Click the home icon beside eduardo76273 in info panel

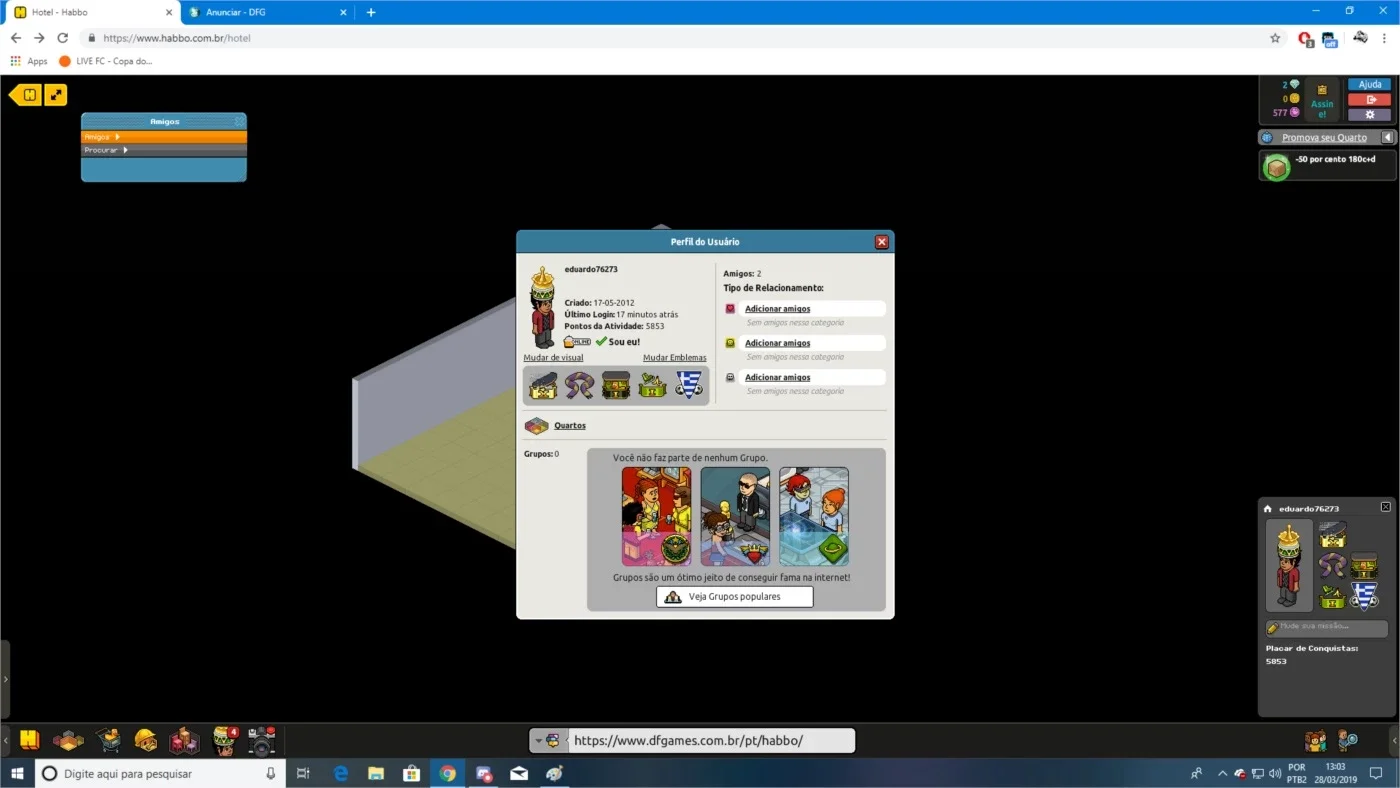click(1268, 509)
